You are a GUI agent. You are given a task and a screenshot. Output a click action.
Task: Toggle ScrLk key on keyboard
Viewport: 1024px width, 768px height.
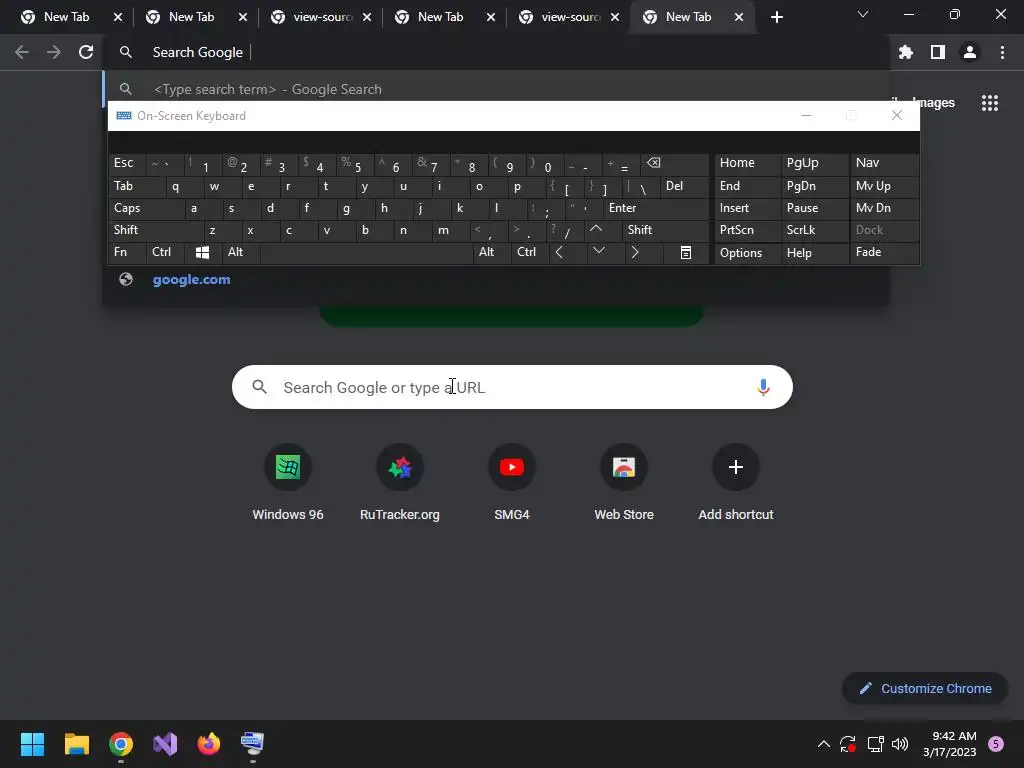[x=814, y=230]
